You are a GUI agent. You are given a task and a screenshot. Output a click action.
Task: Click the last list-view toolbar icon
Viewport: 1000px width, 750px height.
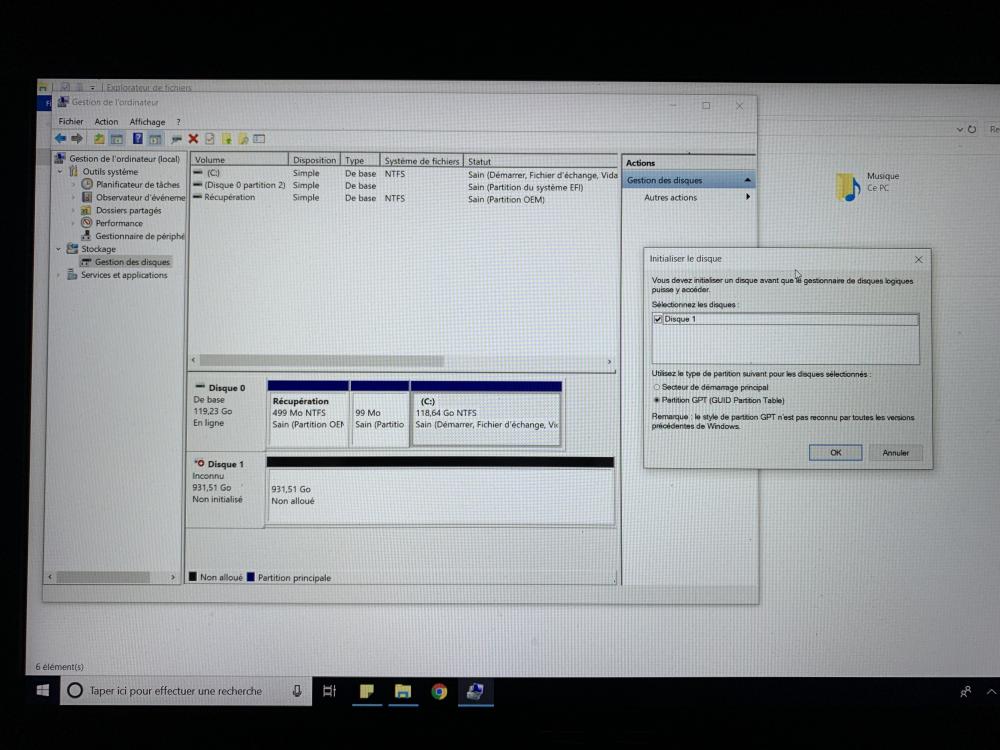click(x=259, y=138)
